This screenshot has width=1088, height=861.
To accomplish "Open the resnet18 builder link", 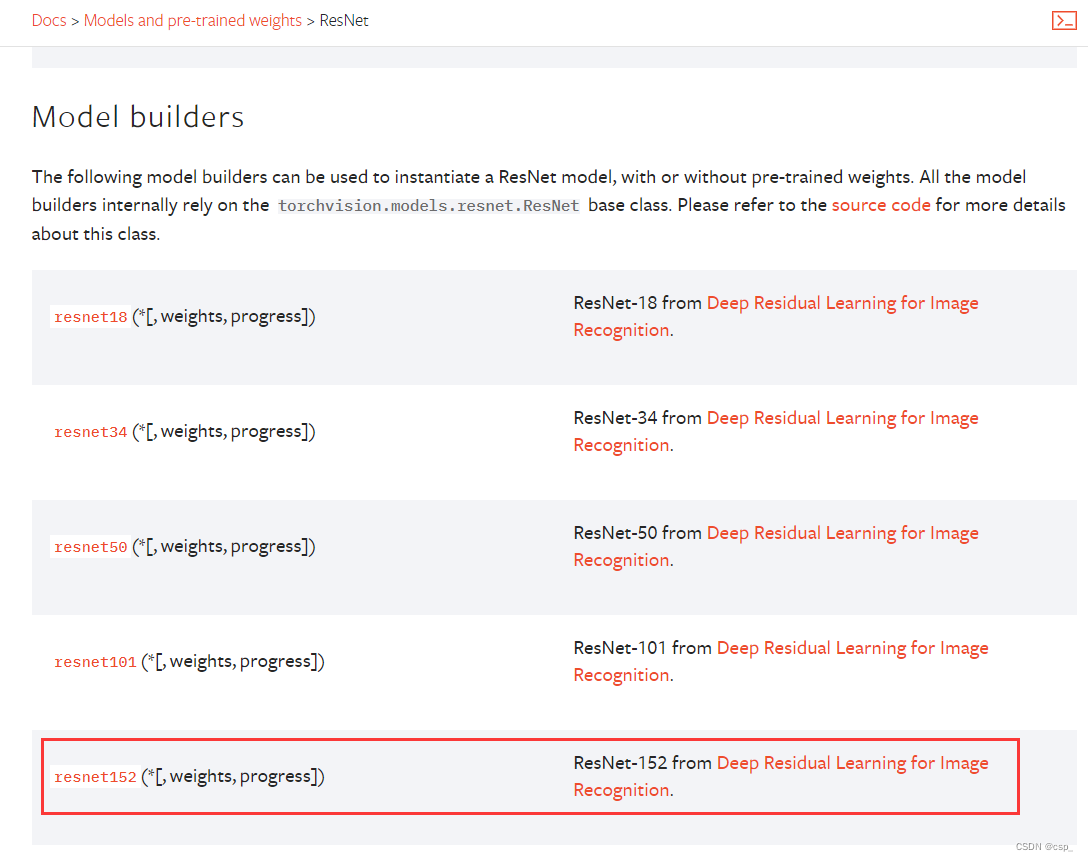I will tap(91, 317).
